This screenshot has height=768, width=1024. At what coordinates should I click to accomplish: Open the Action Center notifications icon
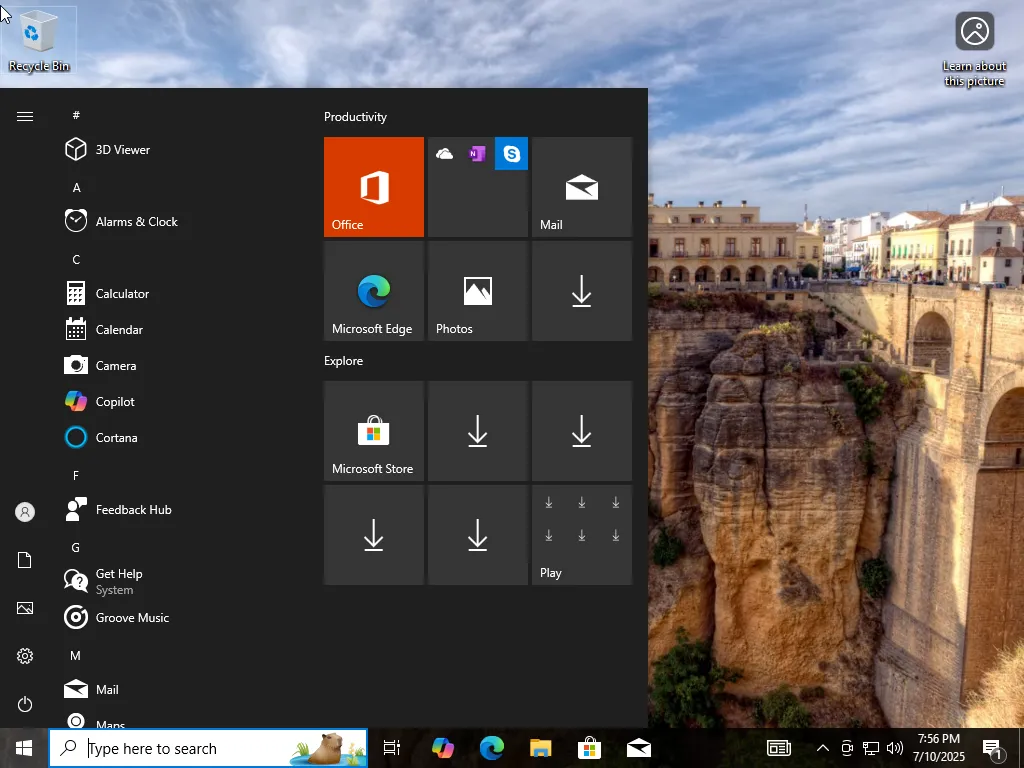coord(992,748)
